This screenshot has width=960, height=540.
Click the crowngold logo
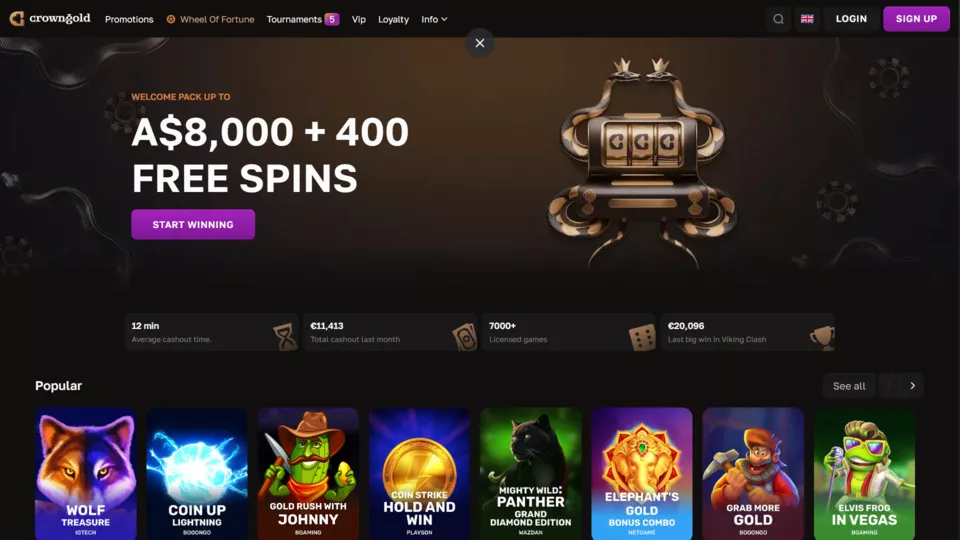[x=50, y=18]
